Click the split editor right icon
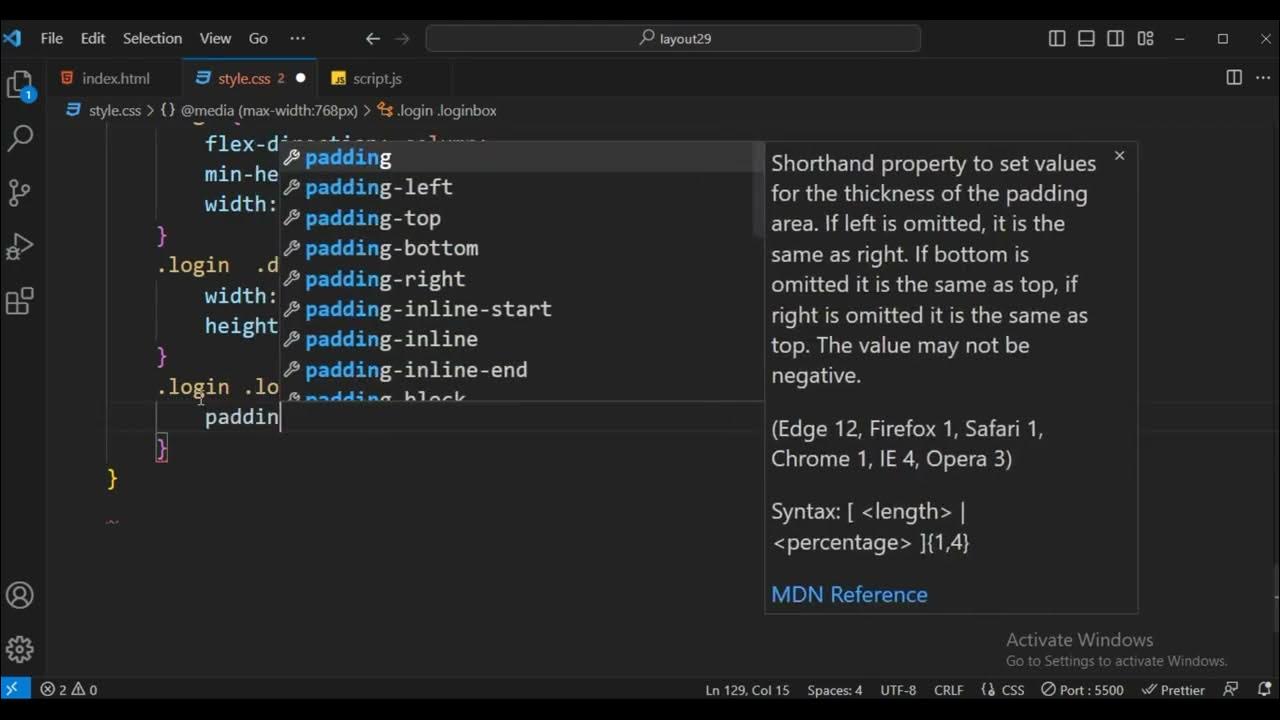1280x720 pixels. point(1234,78)
